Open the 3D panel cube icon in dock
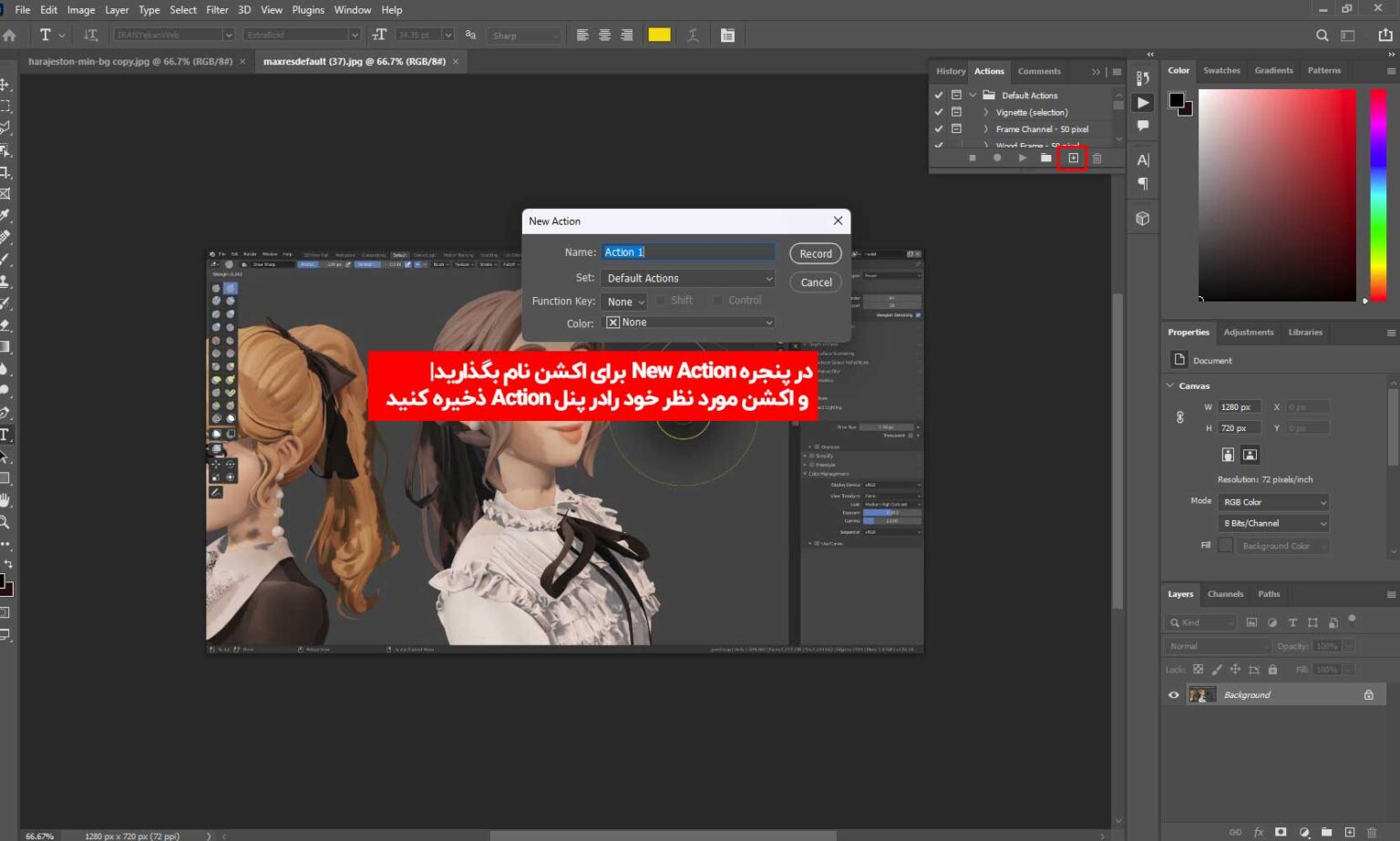 coord(1143,219)
